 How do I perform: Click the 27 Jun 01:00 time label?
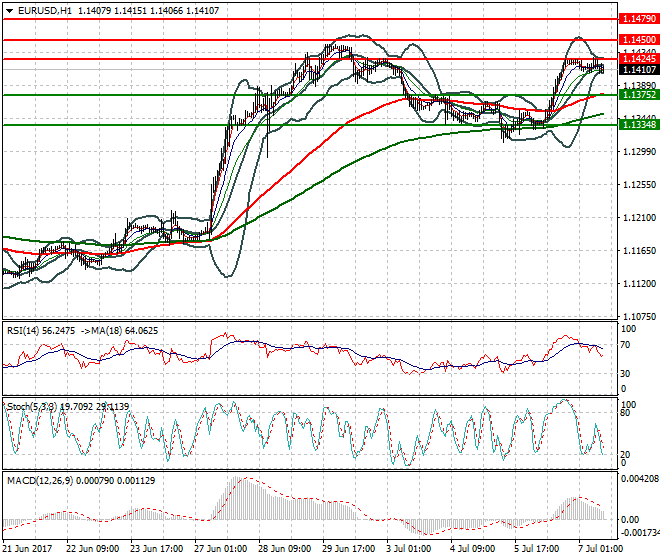(x=221, y=549)
